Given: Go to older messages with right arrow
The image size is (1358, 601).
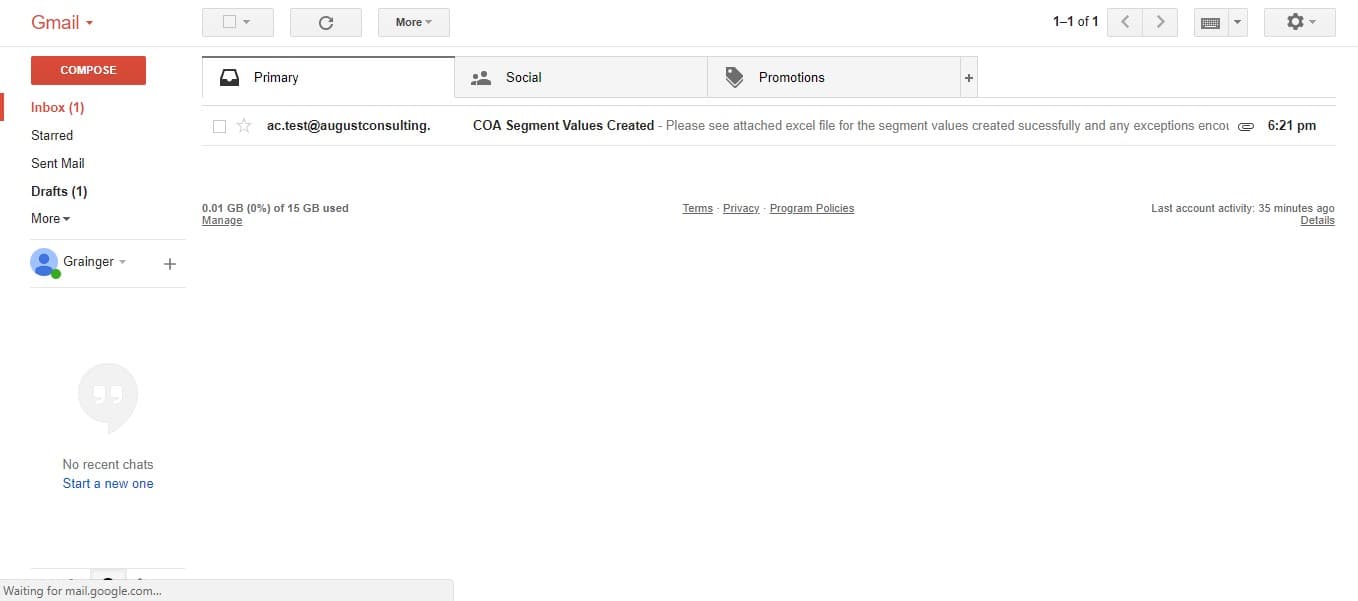Looking at the screenshot, I should [x=1160, y=22].
